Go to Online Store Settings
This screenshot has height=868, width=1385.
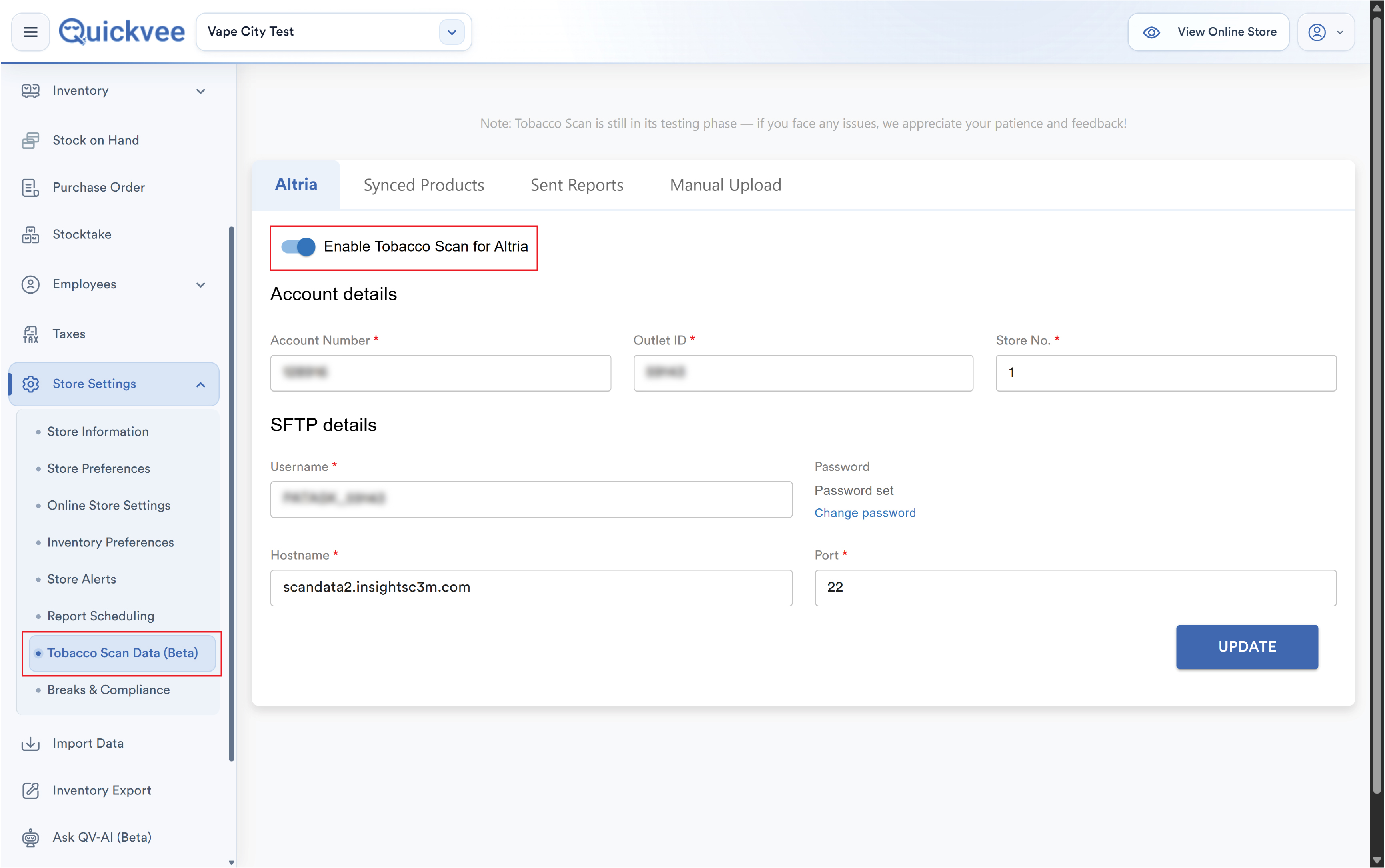coord(108,505)
